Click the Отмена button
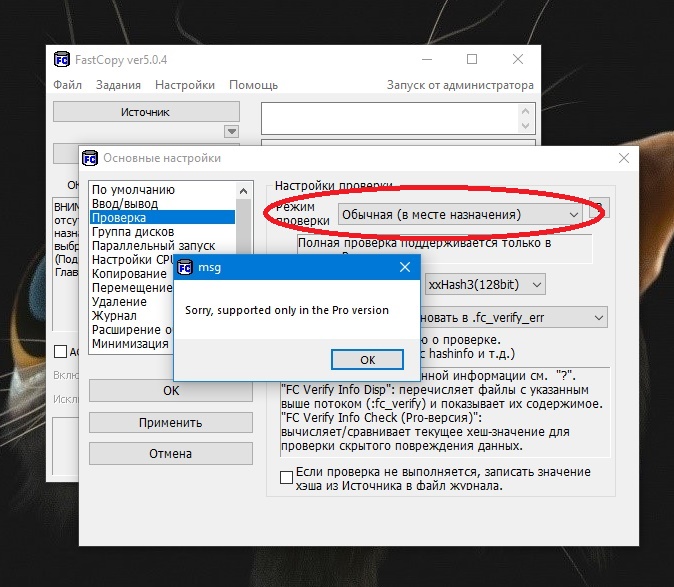 (x=171, y=454)
